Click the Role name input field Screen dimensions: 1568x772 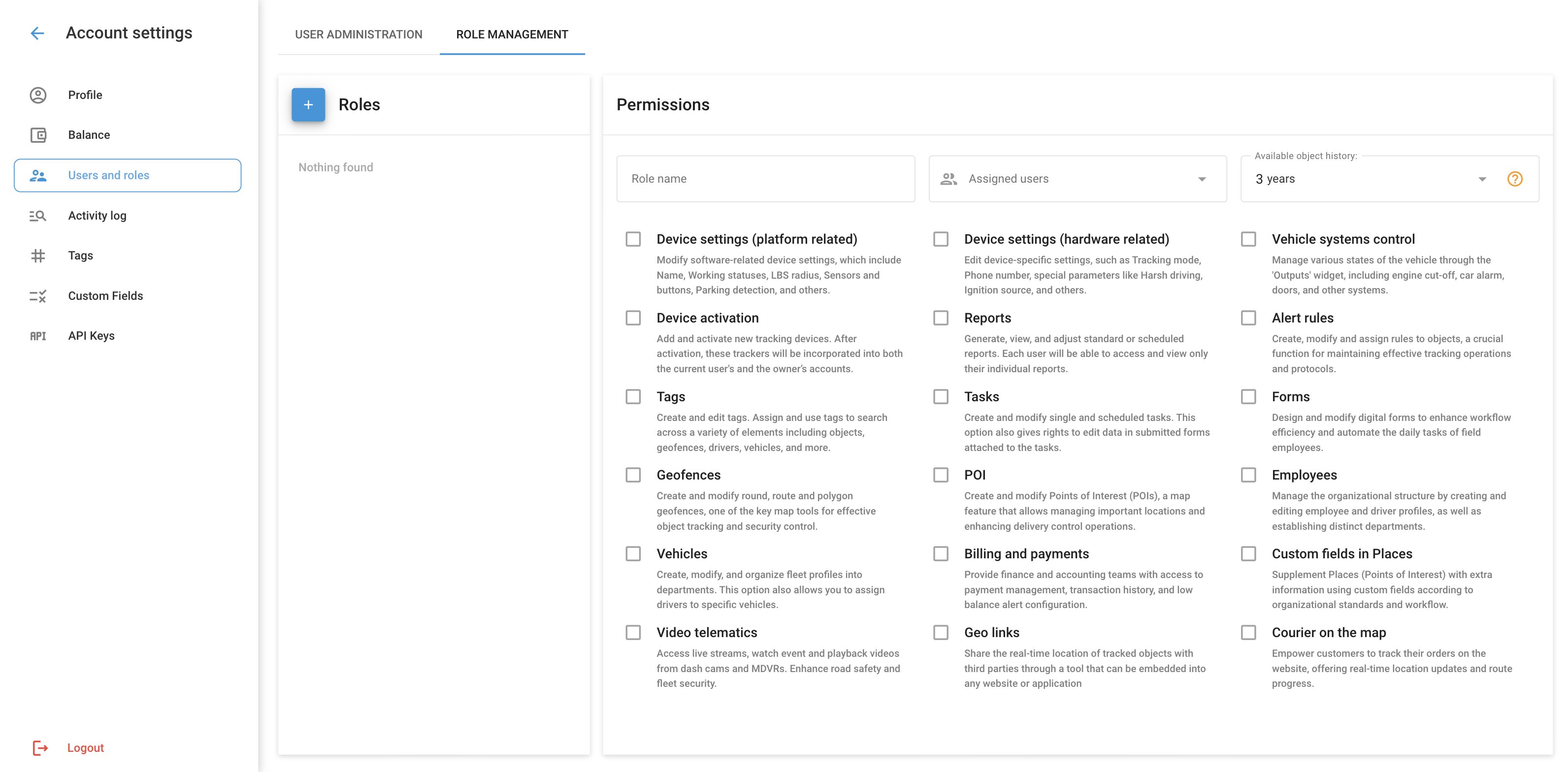click(765, 179)
